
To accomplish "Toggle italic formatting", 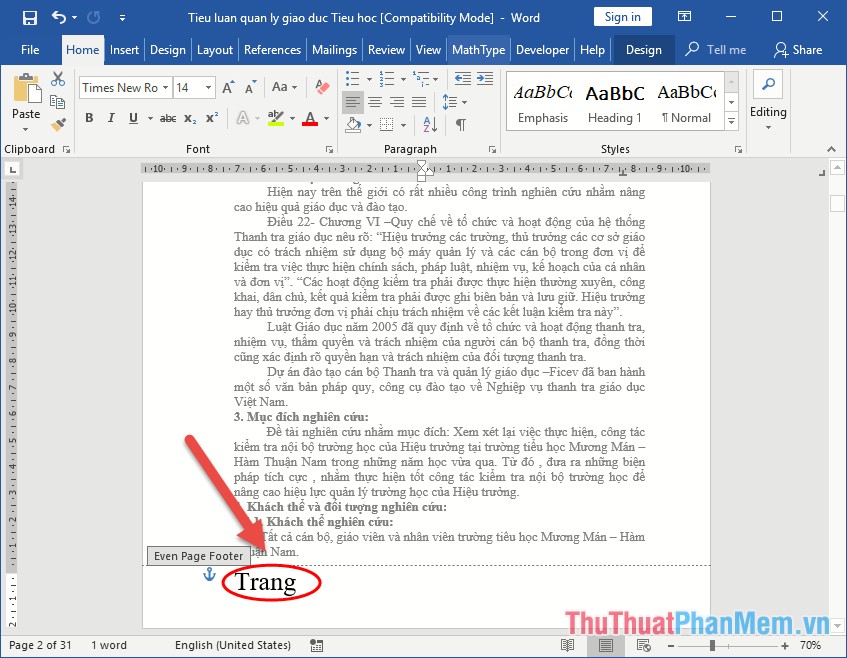I will pyautogui.click(x=109, y=118).
